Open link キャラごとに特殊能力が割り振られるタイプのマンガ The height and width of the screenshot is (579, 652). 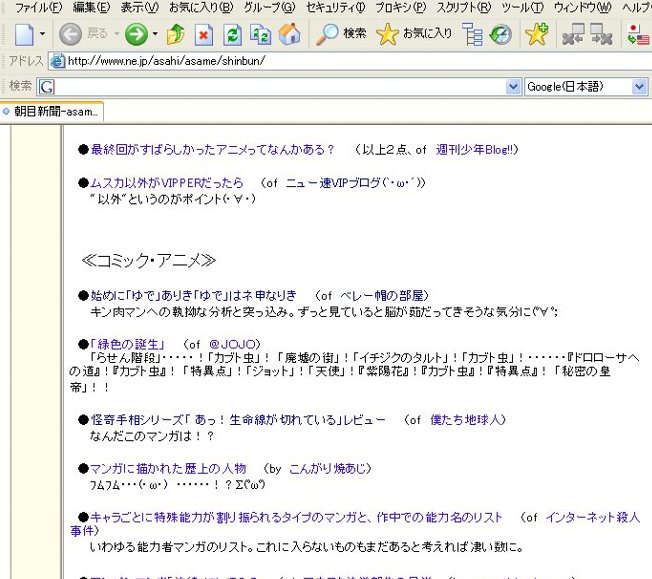[x=296, y=517]
